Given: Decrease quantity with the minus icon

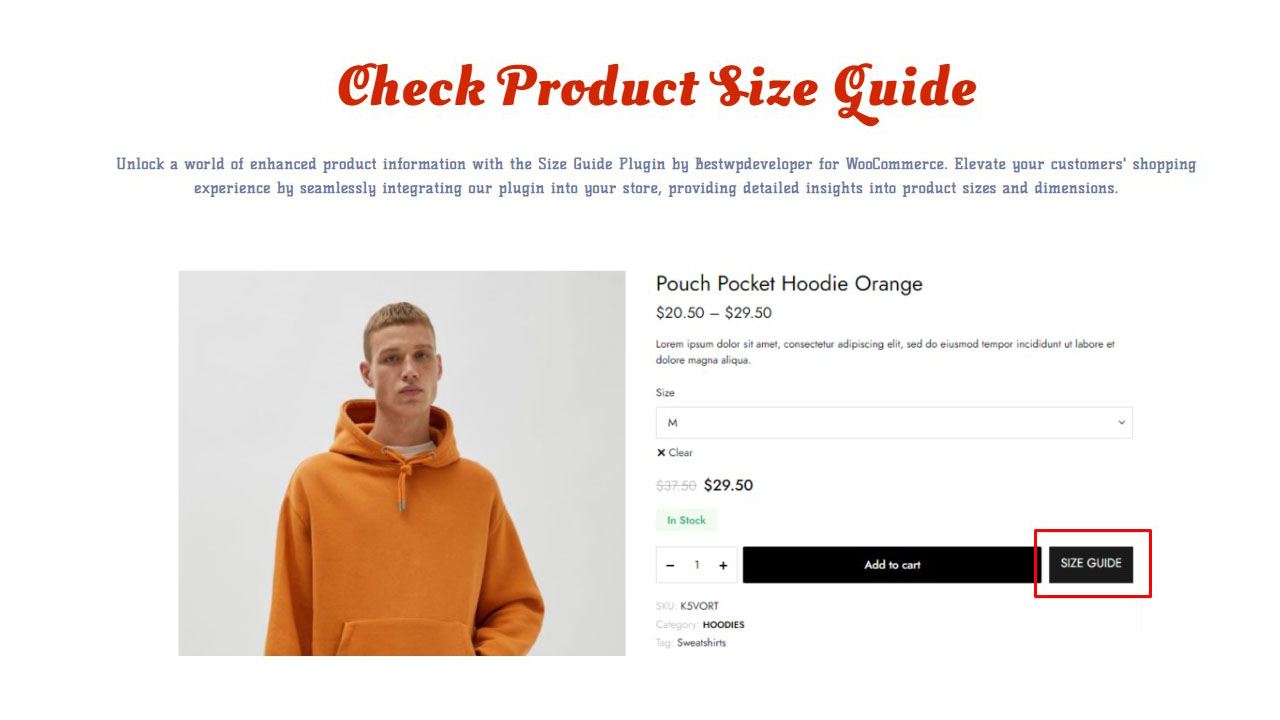Looking at the screenshot, I should 670,565.
